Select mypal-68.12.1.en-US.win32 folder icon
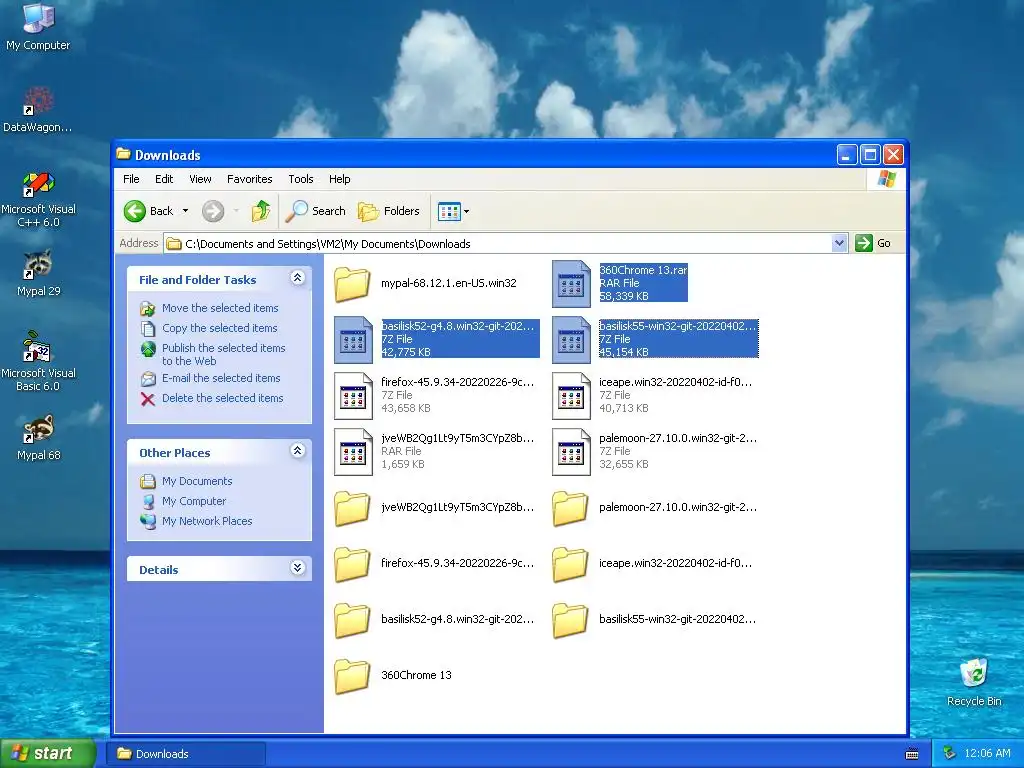The height and width of the screenshot is (768, 1024). [x=352, y=283]
